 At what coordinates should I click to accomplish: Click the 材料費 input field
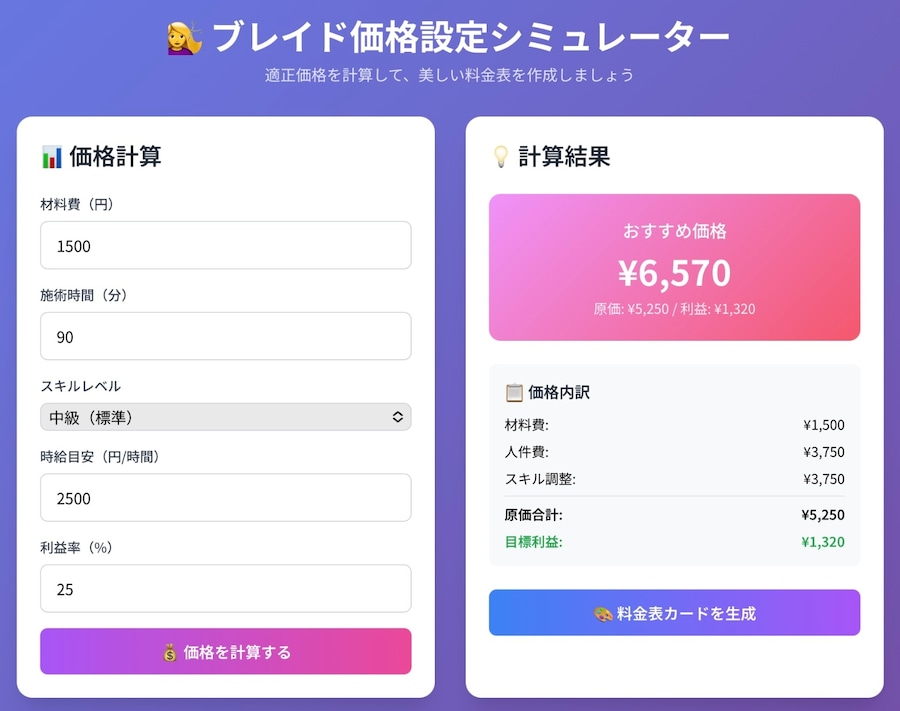pos(226,246)
